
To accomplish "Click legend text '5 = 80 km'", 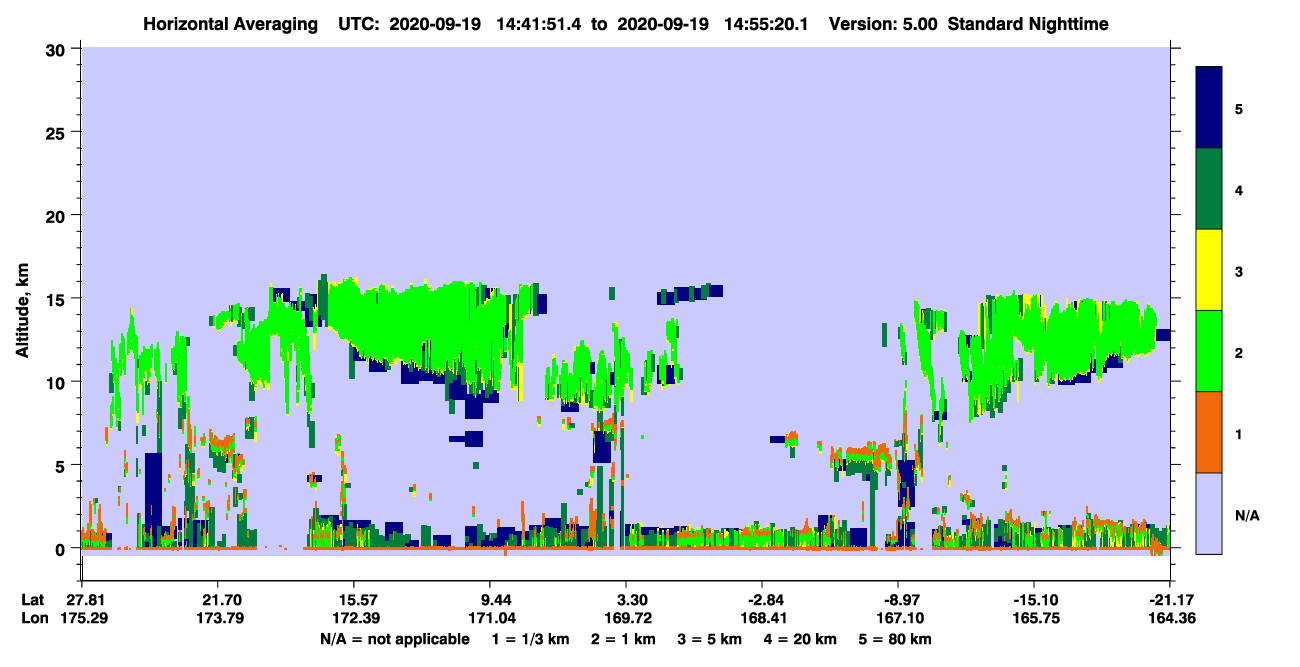I will tap(895, 639).
